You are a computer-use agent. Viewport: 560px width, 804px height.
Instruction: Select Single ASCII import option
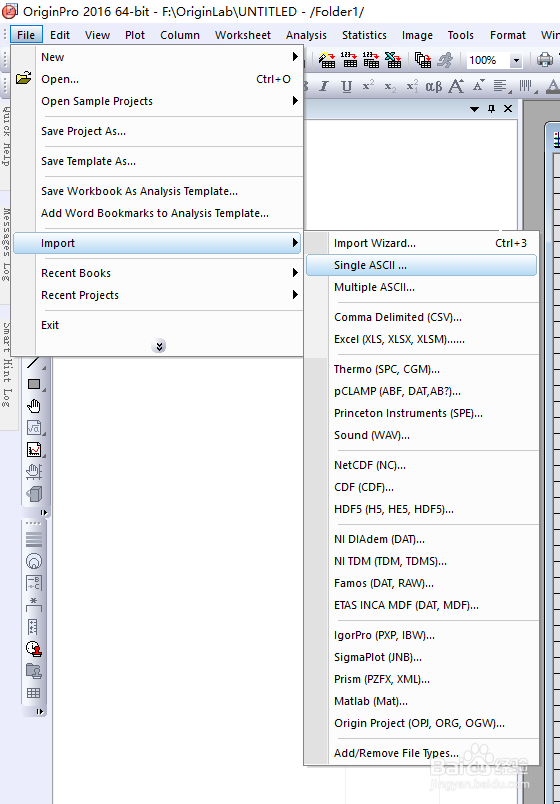pyautogui.click(x=421, y=265)
